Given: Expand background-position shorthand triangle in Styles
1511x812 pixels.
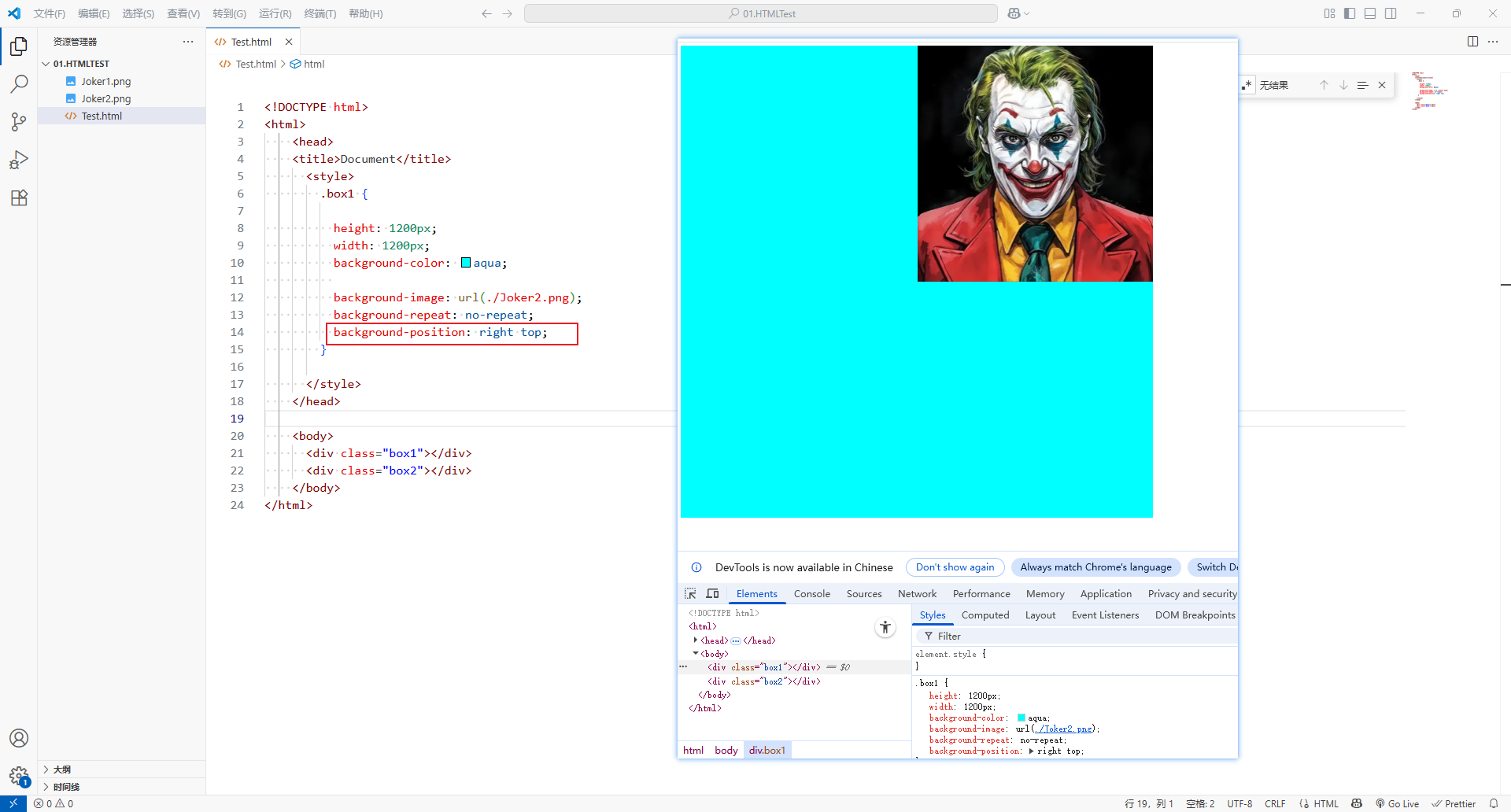Looking at the screenshot, I should pyautogui.click(x=1031, y=751).
